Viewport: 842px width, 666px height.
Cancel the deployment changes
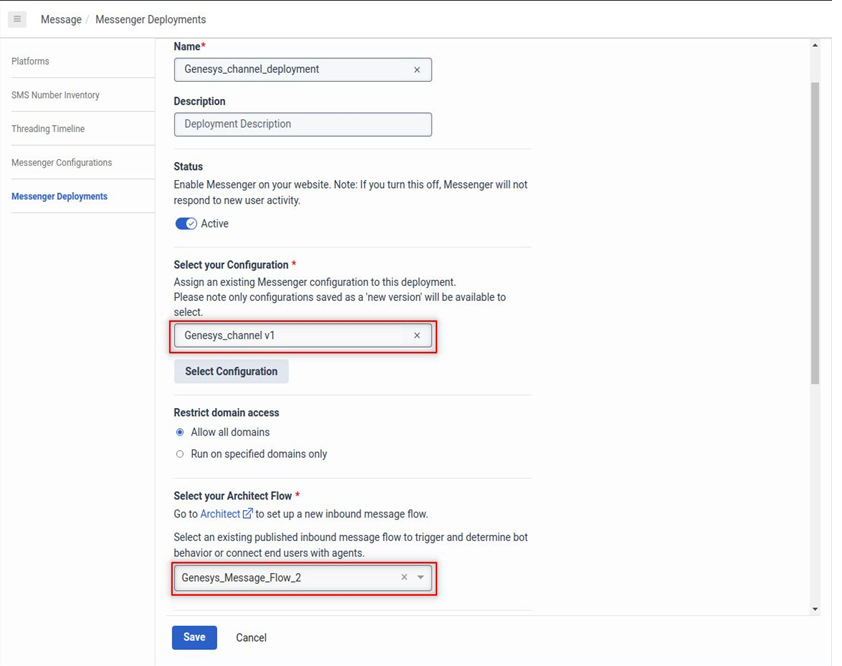coord(250,637)
